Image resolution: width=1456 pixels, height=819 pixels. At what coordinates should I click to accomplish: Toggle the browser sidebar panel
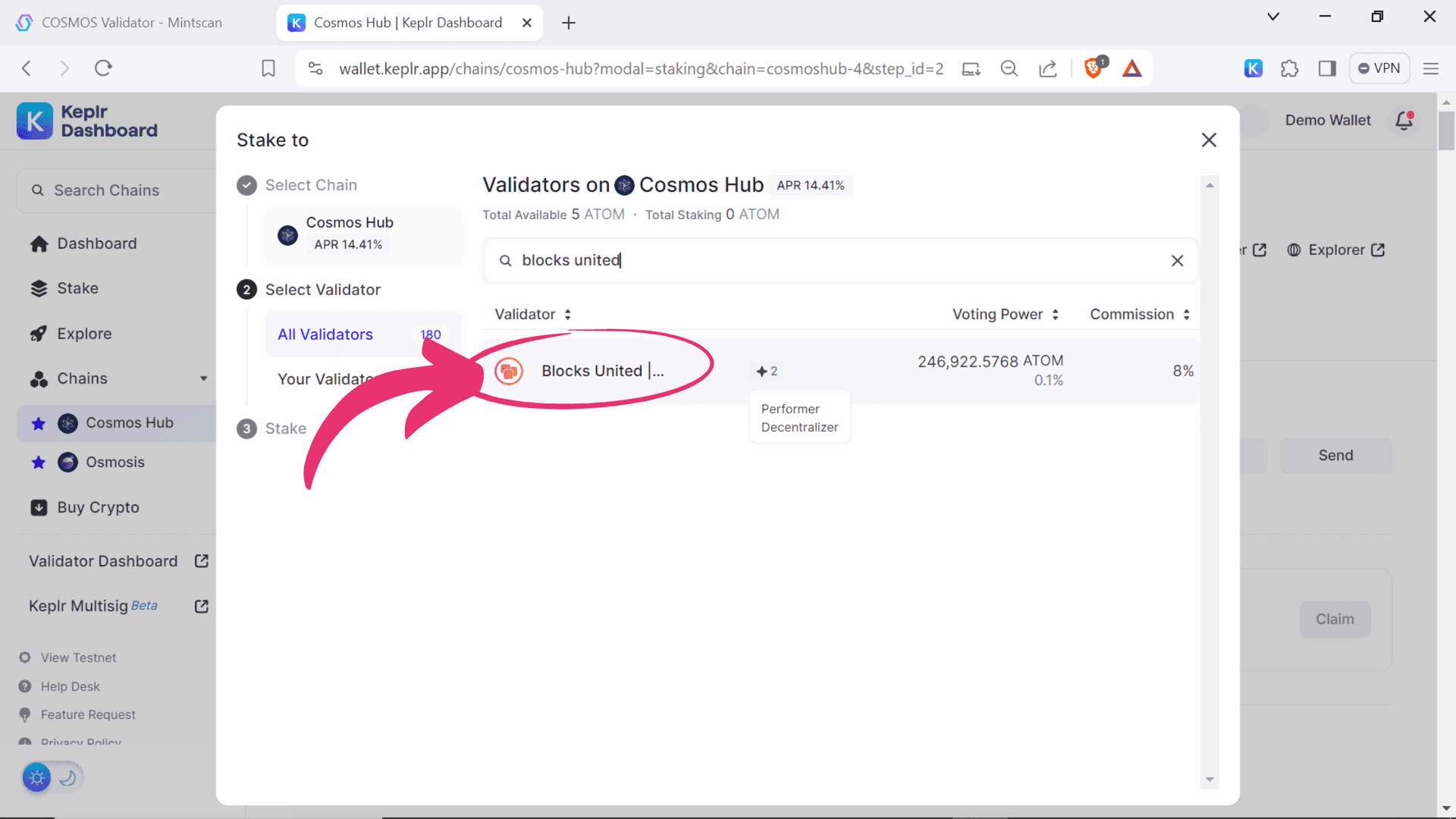(x=1327, y=68)
